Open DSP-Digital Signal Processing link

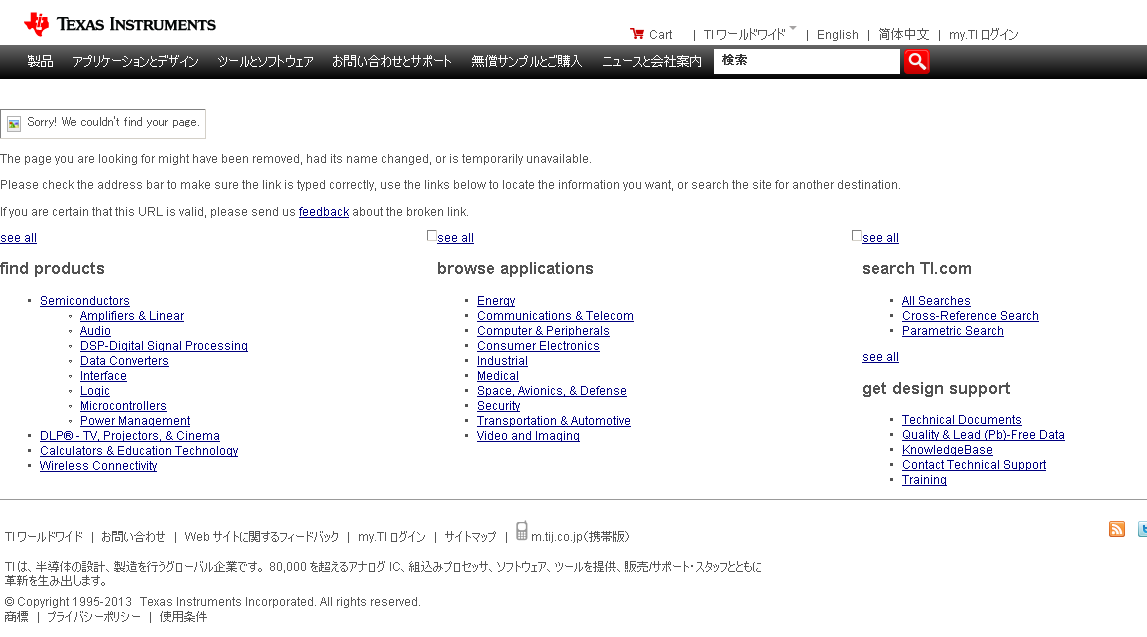[164, 346]
